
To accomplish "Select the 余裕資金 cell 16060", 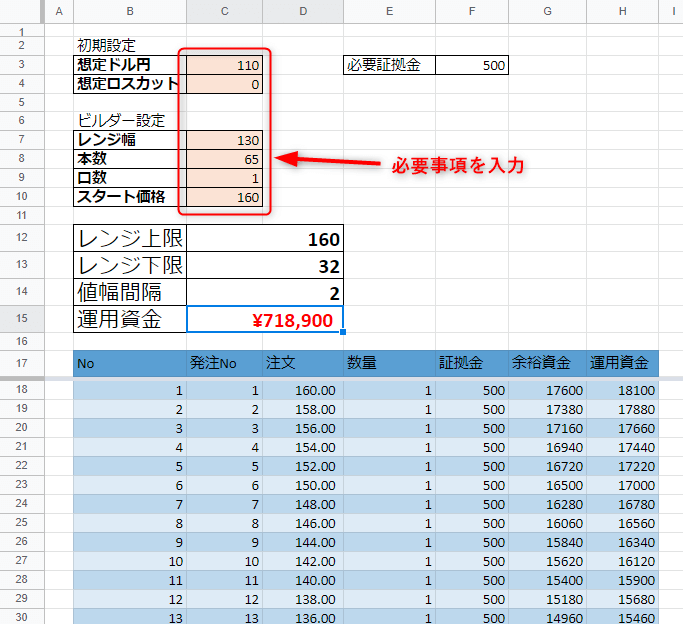I will point(548,523).
